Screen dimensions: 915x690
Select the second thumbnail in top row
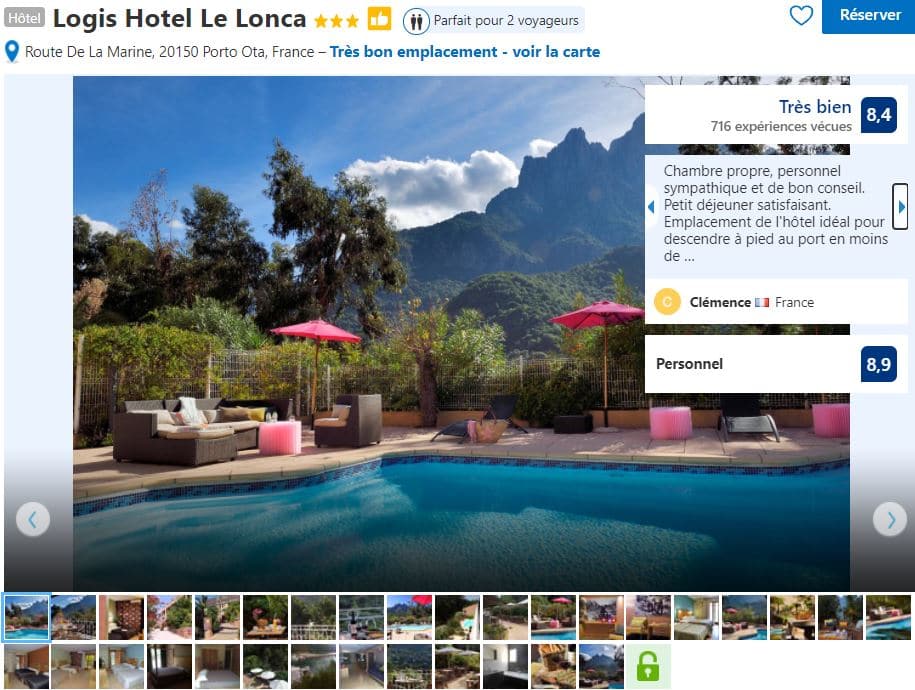coord(74,618)
